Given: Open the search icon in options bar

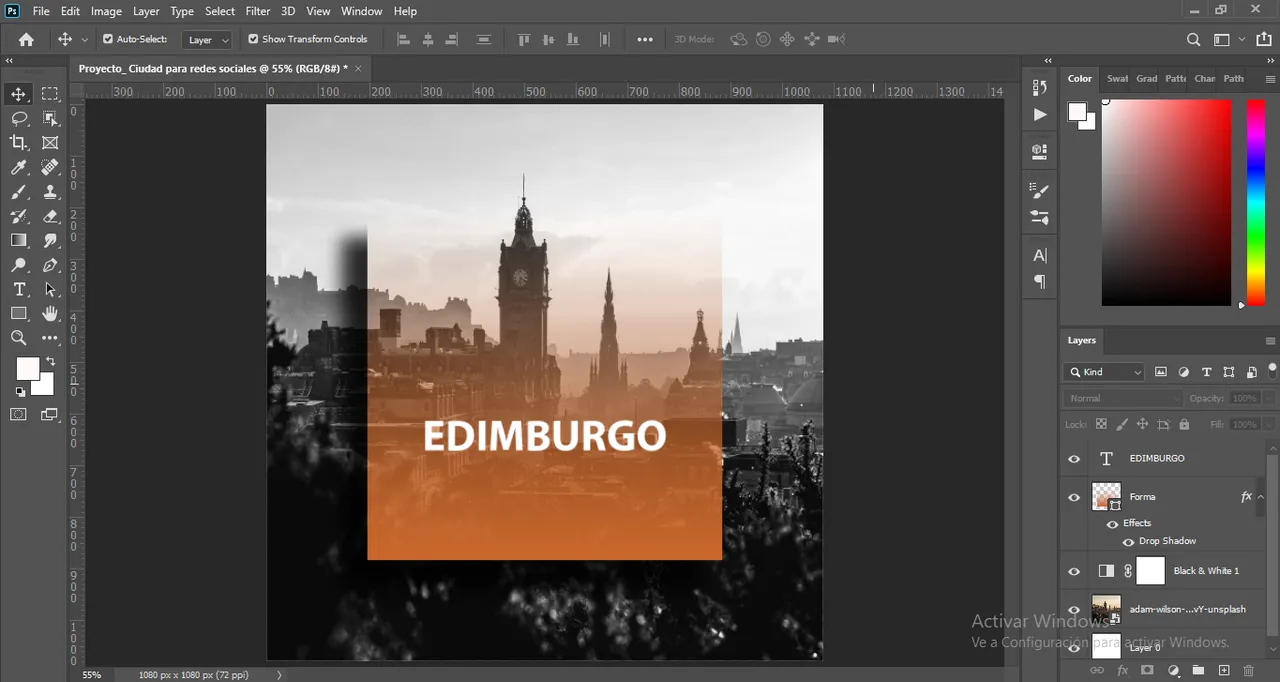Looking at the screenshot, I should 1193,40.
